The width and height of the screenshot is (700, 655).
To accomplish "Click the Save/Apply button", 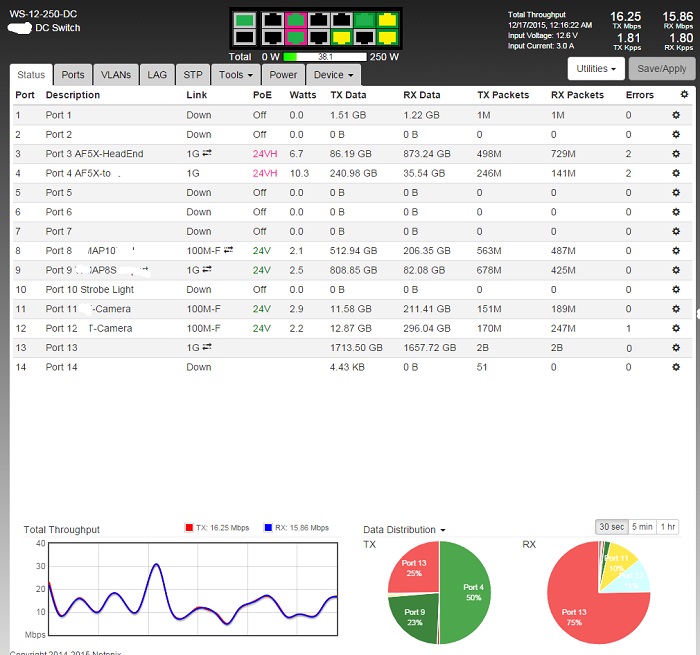I will coord(662,69).
